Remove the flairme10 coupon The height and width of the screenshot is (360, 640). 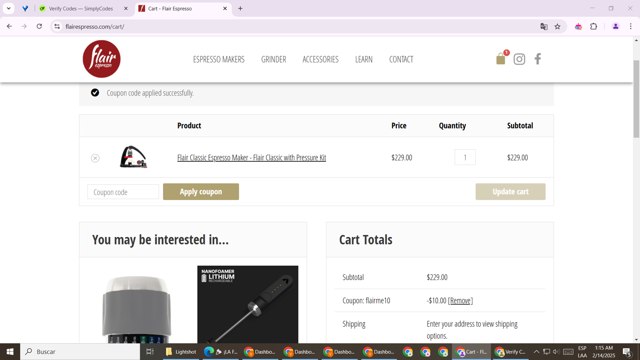[460, 301]
